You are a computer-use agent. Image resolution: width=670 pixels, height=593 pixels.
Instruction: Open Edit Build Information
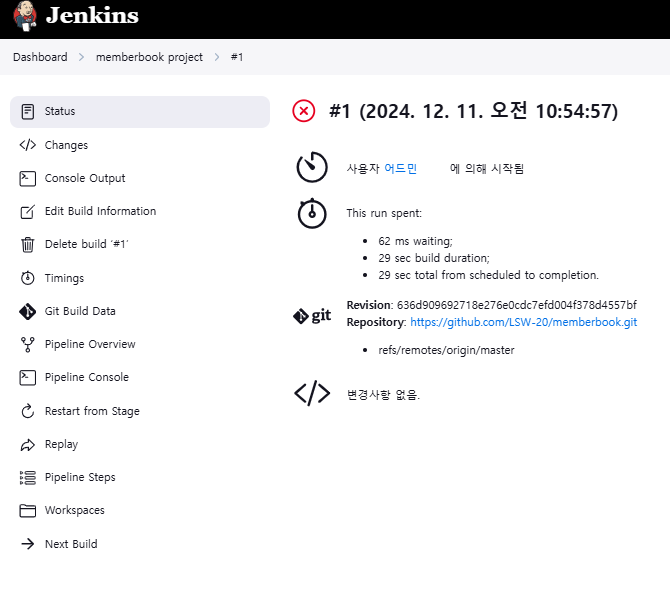coord(100,211)
